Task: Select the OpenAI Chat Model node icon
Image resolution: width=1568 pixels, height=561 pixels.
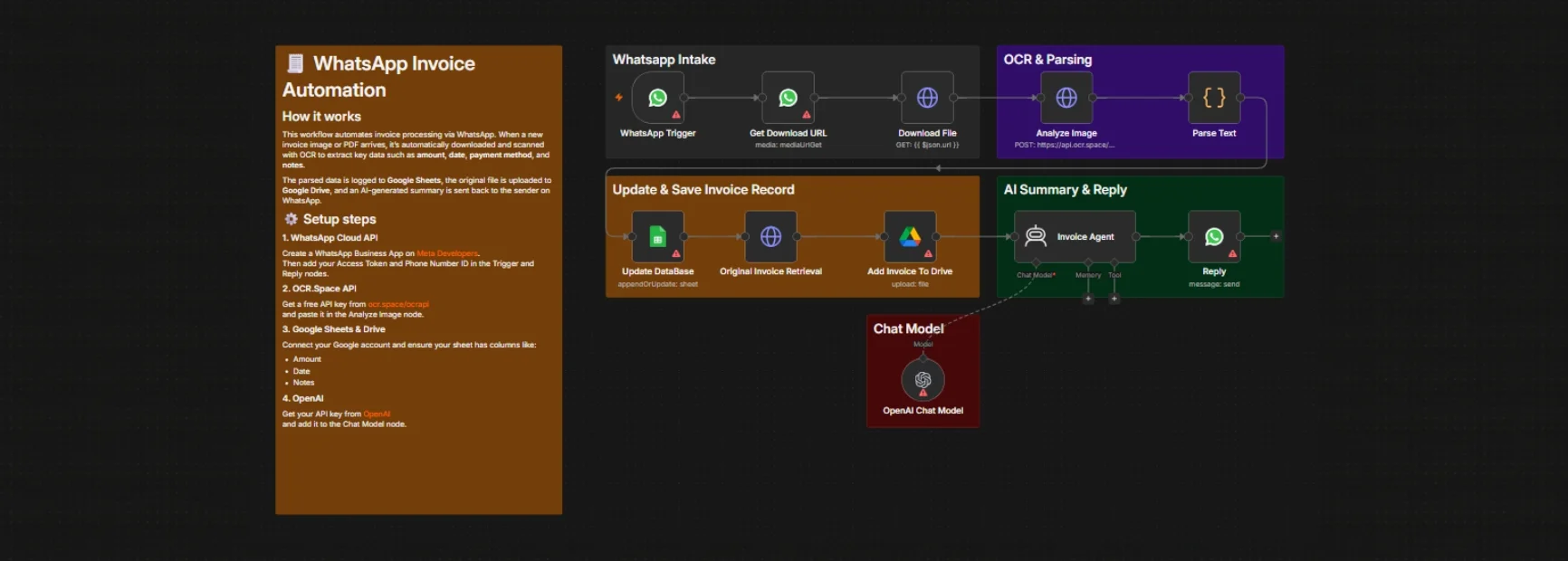Action: pos(923,380)
